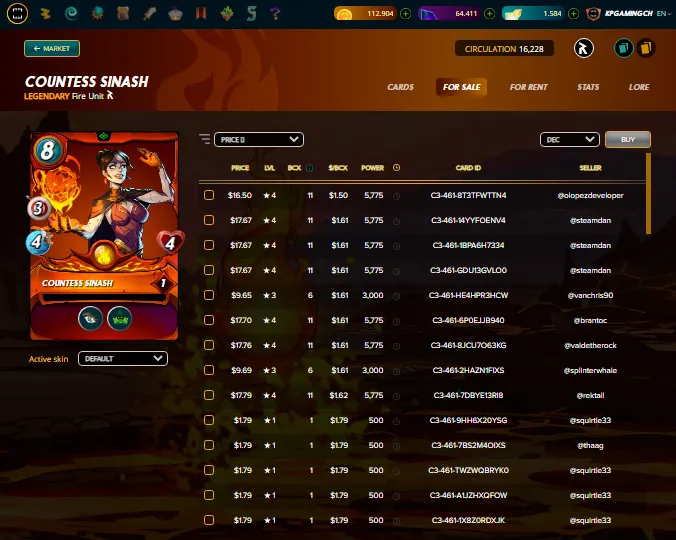Click the filter lines icon beside PRICE sort
Screen dimensions: 676x540
click(x=205, y=139)
